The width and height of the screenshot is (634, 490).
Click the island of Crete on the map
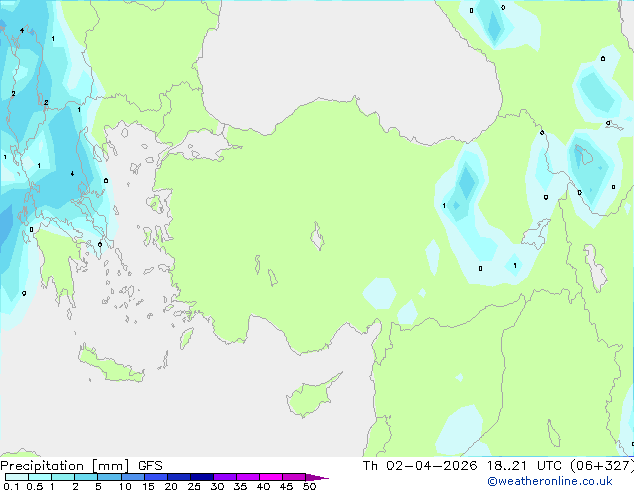tap(110, 365)
